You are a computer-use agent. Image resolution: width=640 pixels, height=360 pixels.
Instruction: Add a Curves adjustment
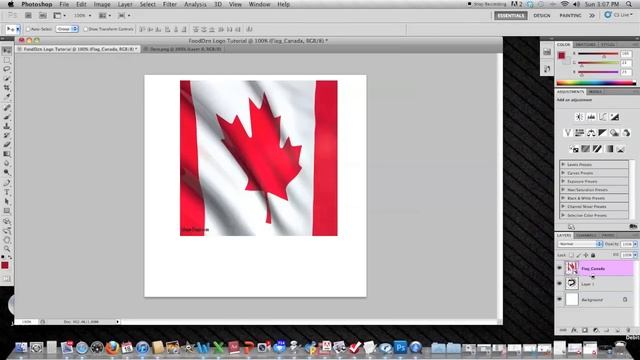pyautogui.click(x=603, y=117)
